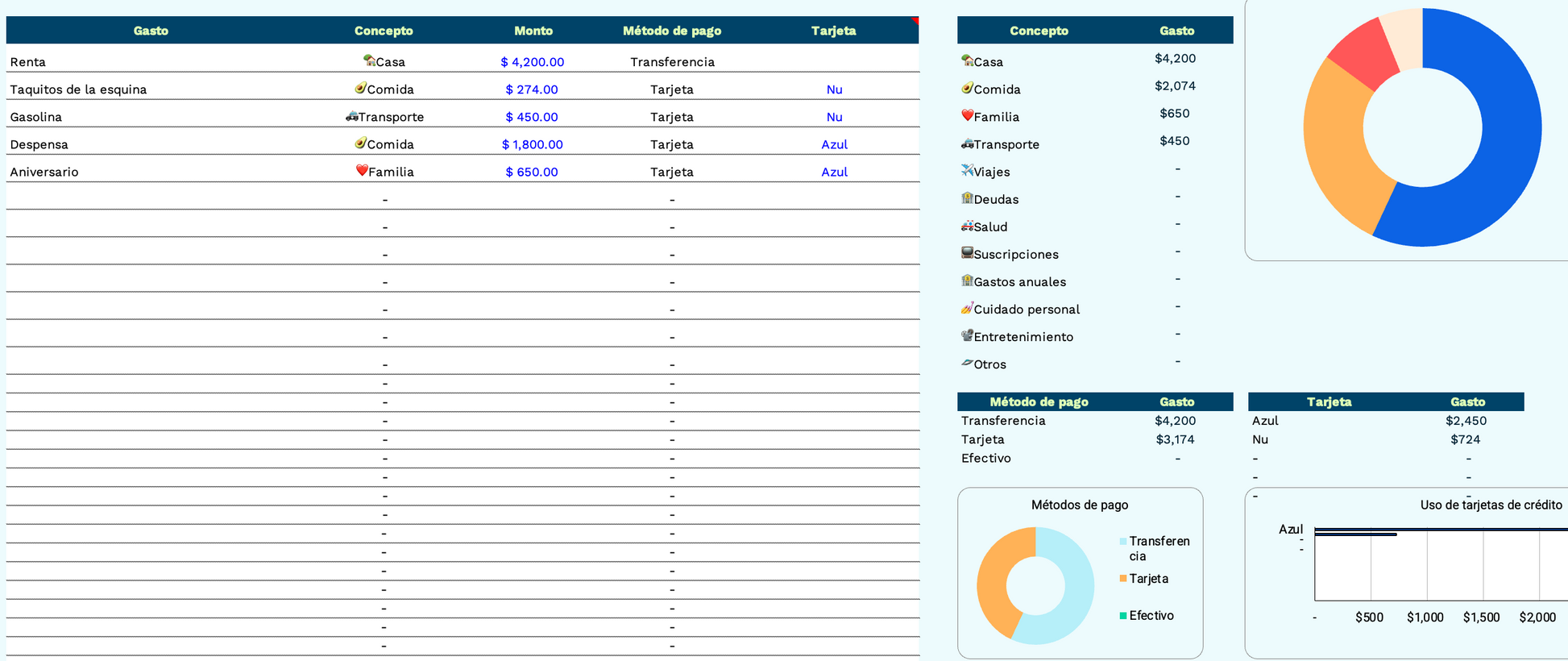Click the computer icon beside Suscripciones
Screen dimensions: 1568x661
pos(967,253)
